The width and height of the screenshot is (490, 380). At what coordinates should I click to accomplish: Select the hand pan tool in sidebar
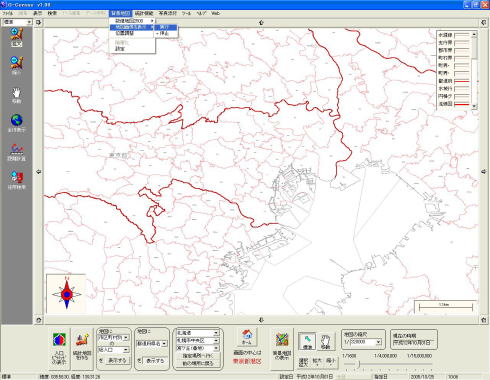click(16, 95)
